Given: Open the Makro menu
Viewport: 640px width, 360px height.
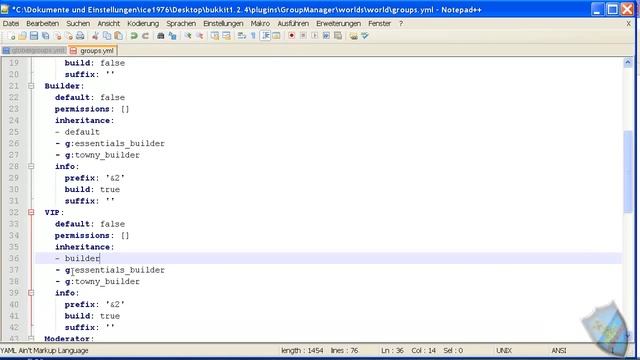Looking at the screenshot, I should click(260, 24).
